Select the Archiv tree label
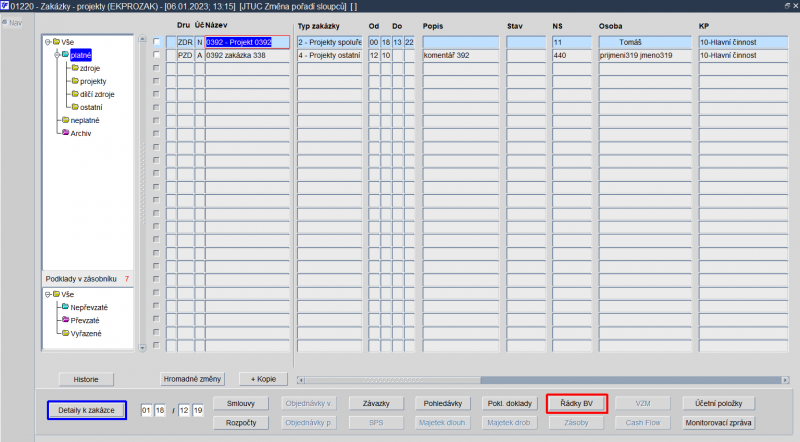Screen dimensions: 800x442 point(81,133)
